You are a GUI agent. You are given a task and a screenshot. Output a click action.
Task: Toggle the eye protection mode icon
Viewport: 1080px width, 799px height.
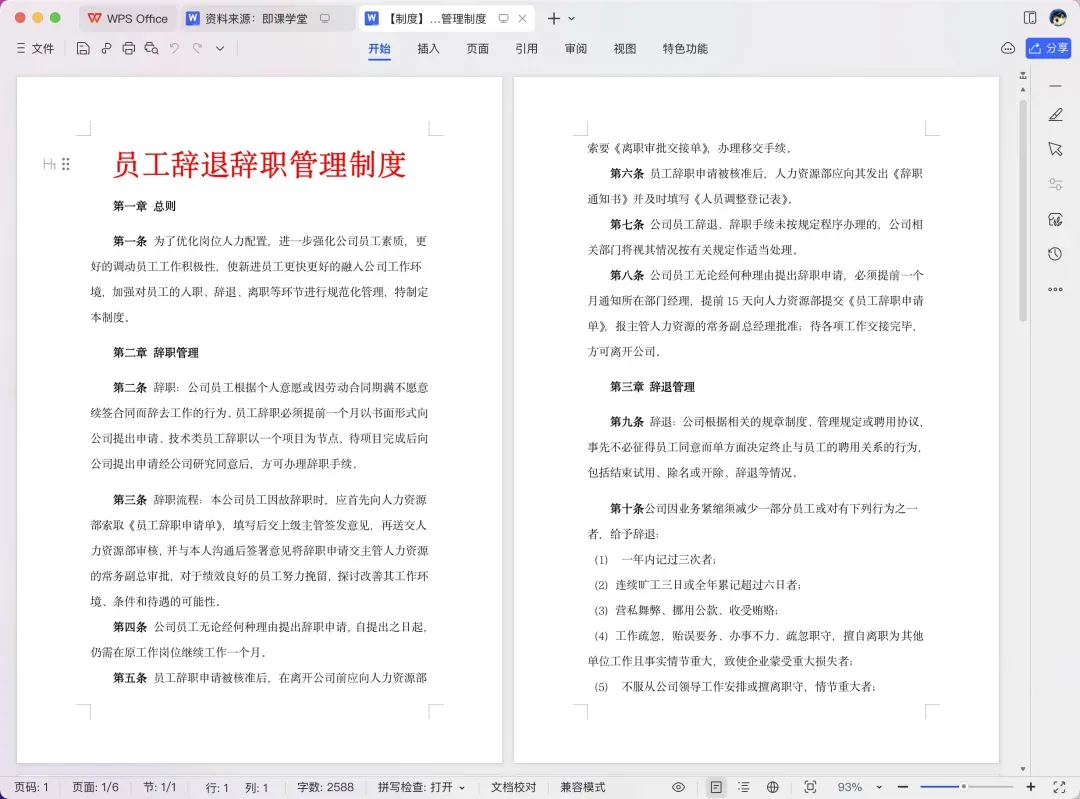pyautogui.click(x=678, y=787)
